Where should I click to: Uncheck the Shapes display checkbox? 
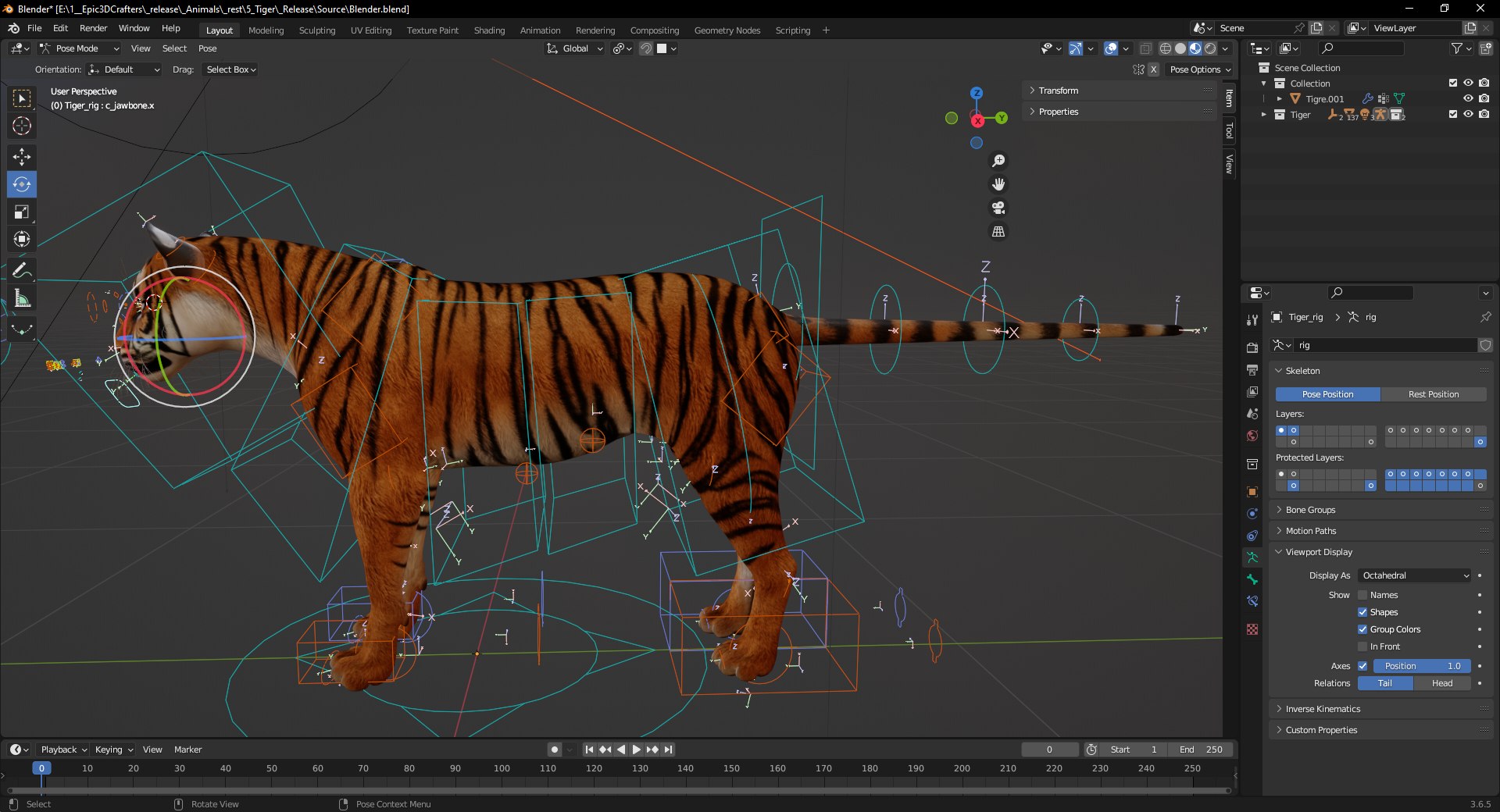[1362, 612]
